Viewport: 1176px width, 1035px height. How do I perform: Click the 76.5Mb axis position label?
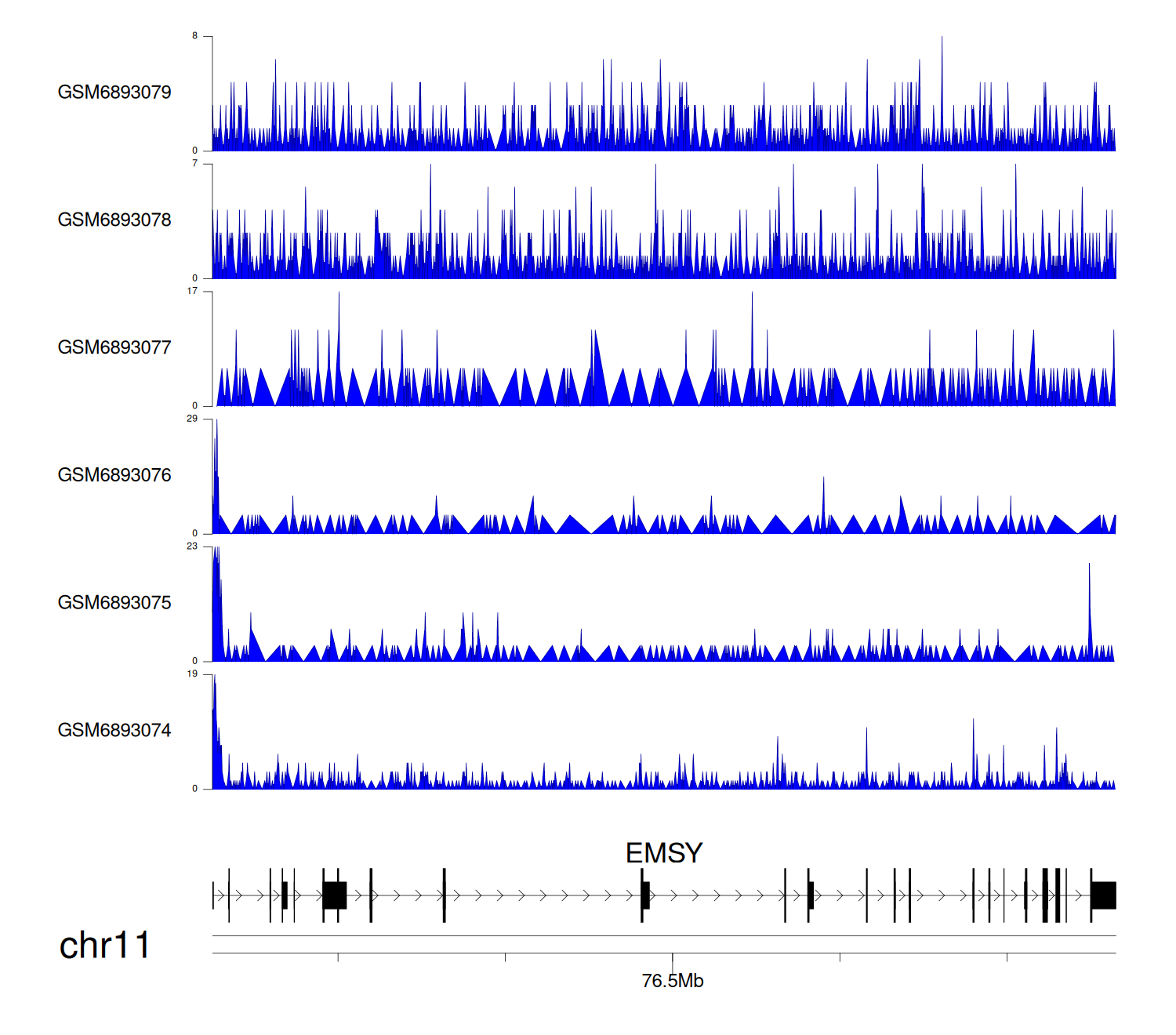(673, 981)
